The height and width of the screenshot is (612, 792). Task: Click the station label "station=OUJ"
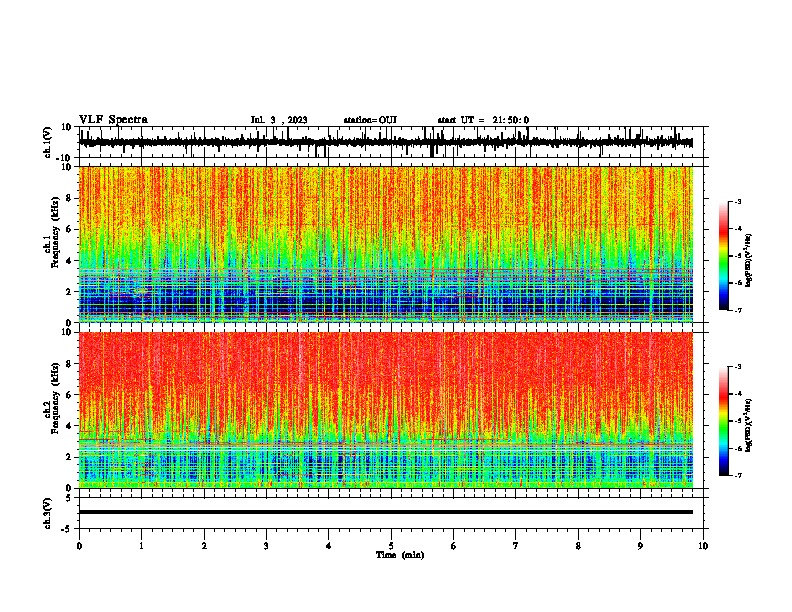tap(370, 120)
